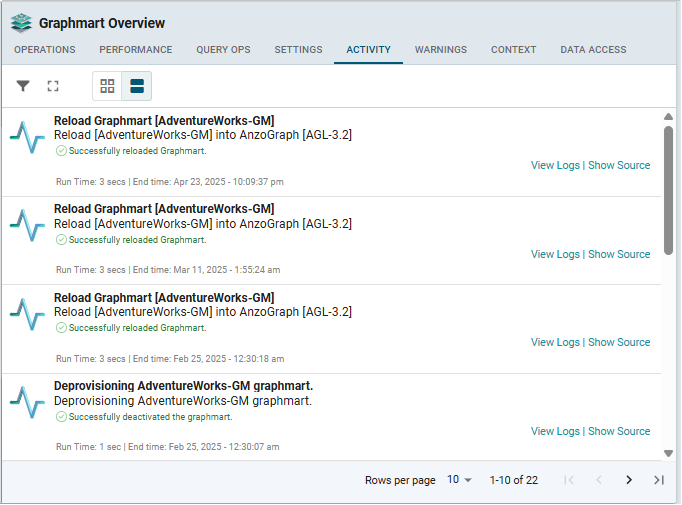Switch to list row view
Image resolution: width=682 pixels, height=505 pixels.
click(x=137, y=86)
